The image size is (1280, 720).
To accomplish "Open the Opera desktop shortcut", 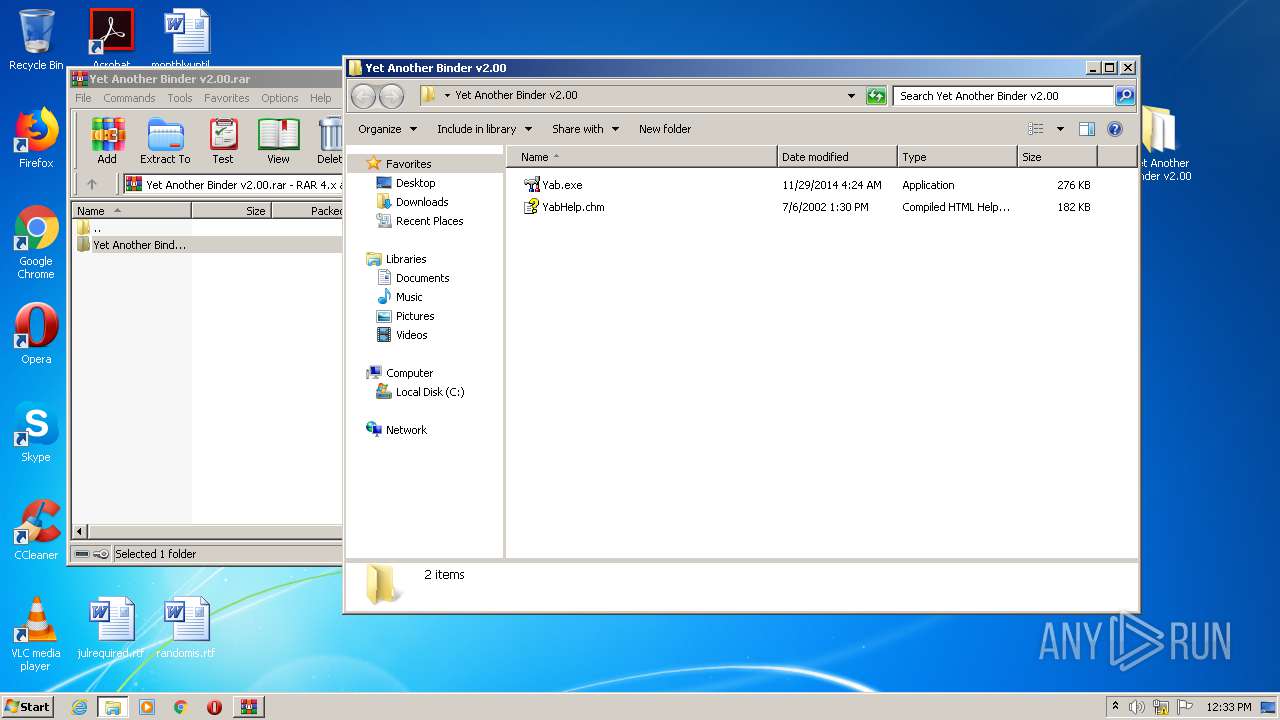I will 36,334.
